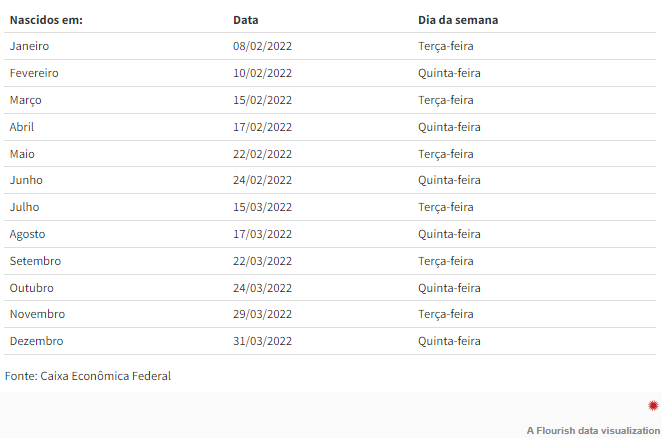Select the Julho row label
The image size is (662, 438).
coord(24,207)
